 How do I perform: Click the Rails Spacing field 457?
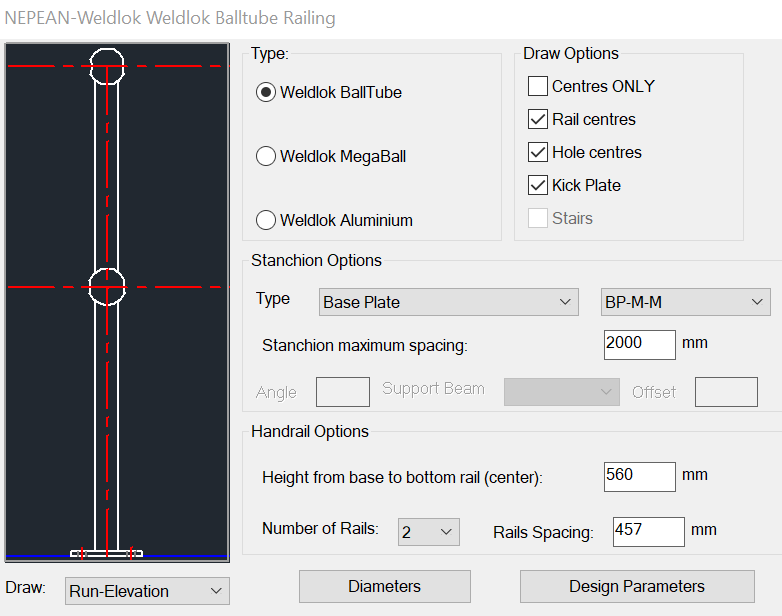click(x=648, y=532)
